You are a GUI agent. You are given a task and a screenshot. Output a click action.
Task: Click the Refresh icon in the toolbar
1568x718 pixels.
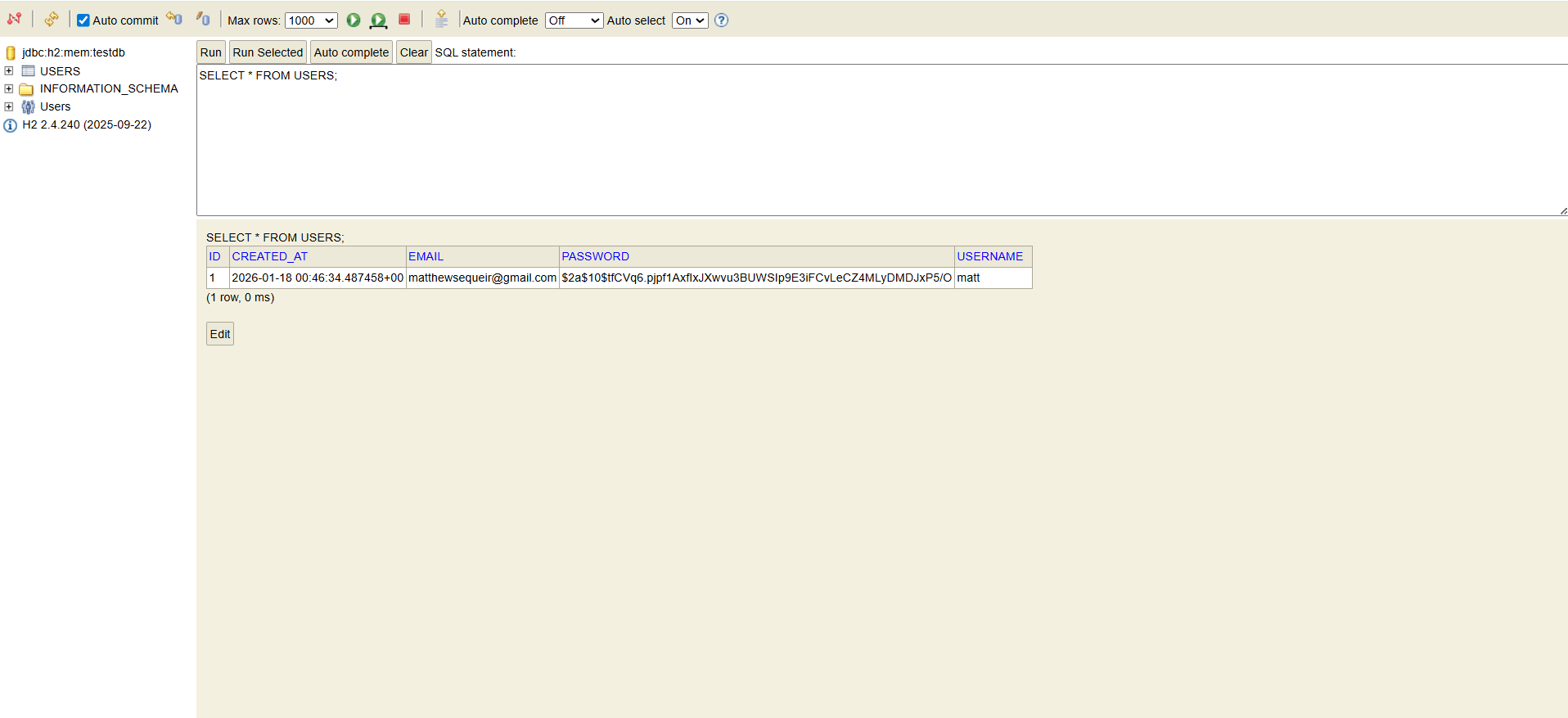pos(52,19)
